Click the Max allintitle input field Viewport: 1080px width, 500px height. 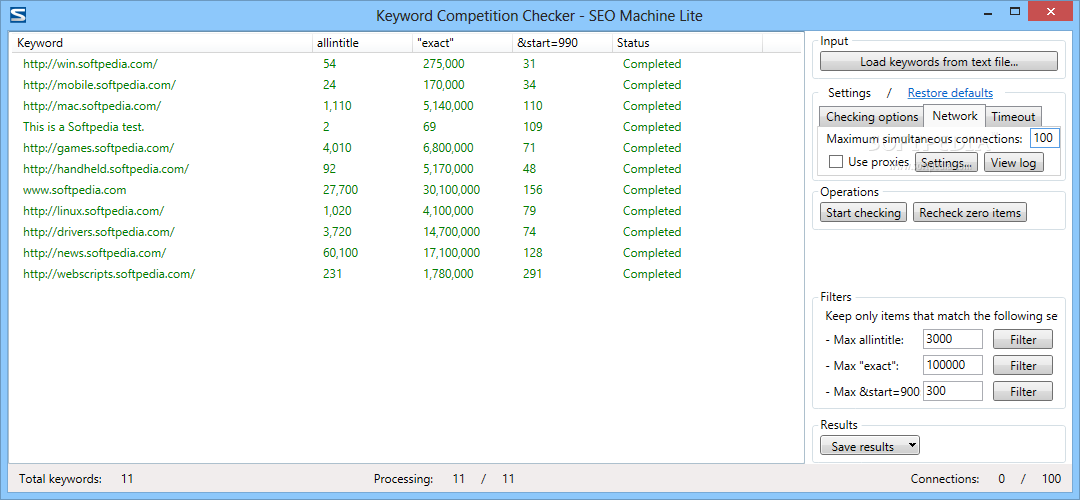tap(953, 339)
